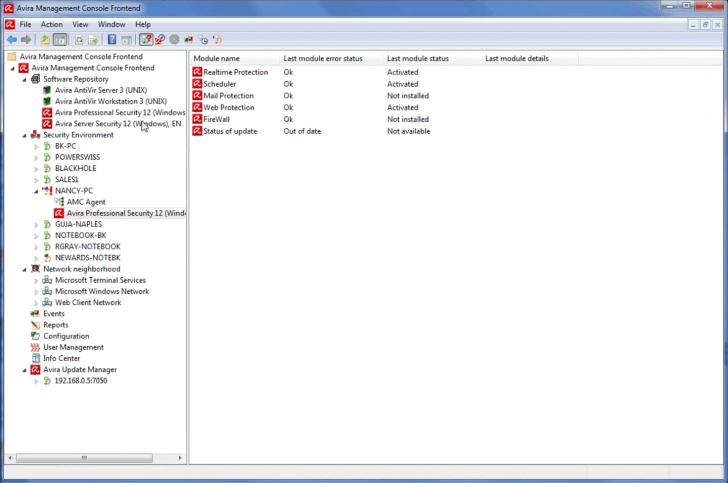Click the last orange arrow toolbar icon
The width and height of the screenshot is (728, 483).
pyautogui.click(x=217, y=40)
